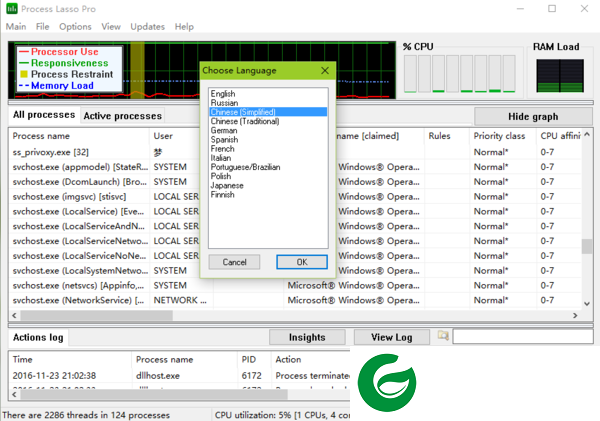Click the process list scroll right arrow
The height and width of the screenshot is (421, 600).
tap(575, 315)
